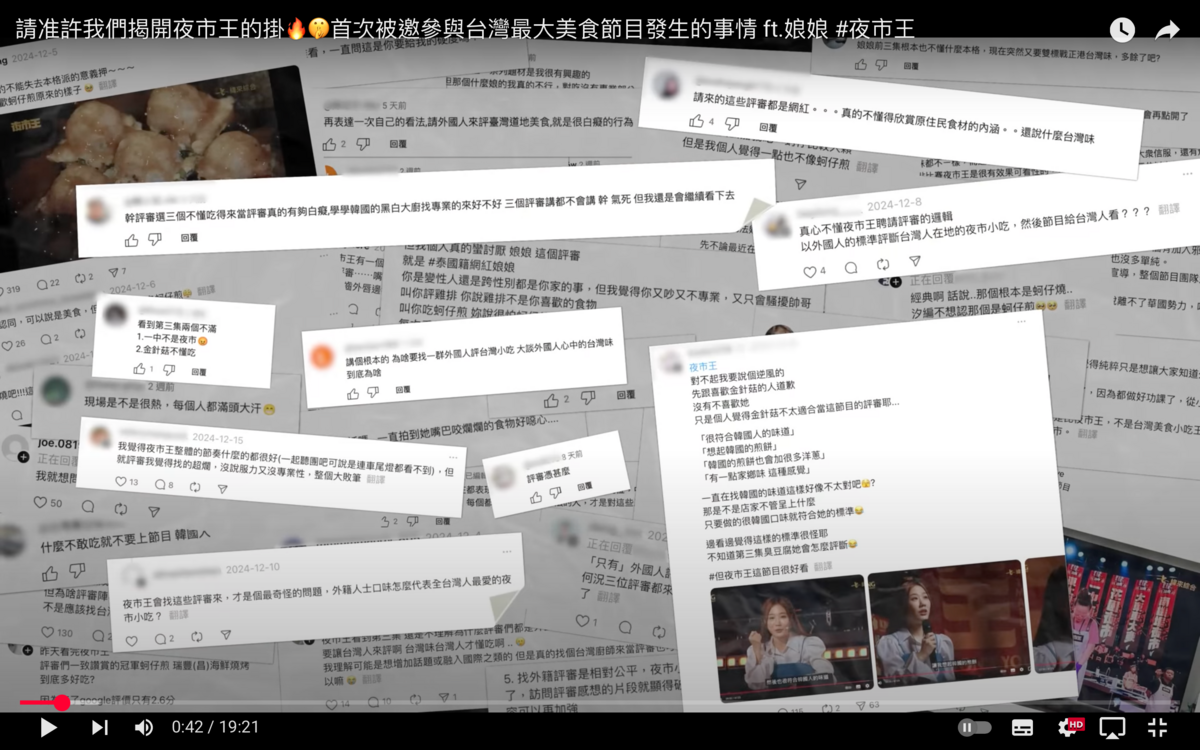Image resolution: width=1200 pixels, height=750 pixels.
Task: Play the paused video
Action: click(47, 728)
